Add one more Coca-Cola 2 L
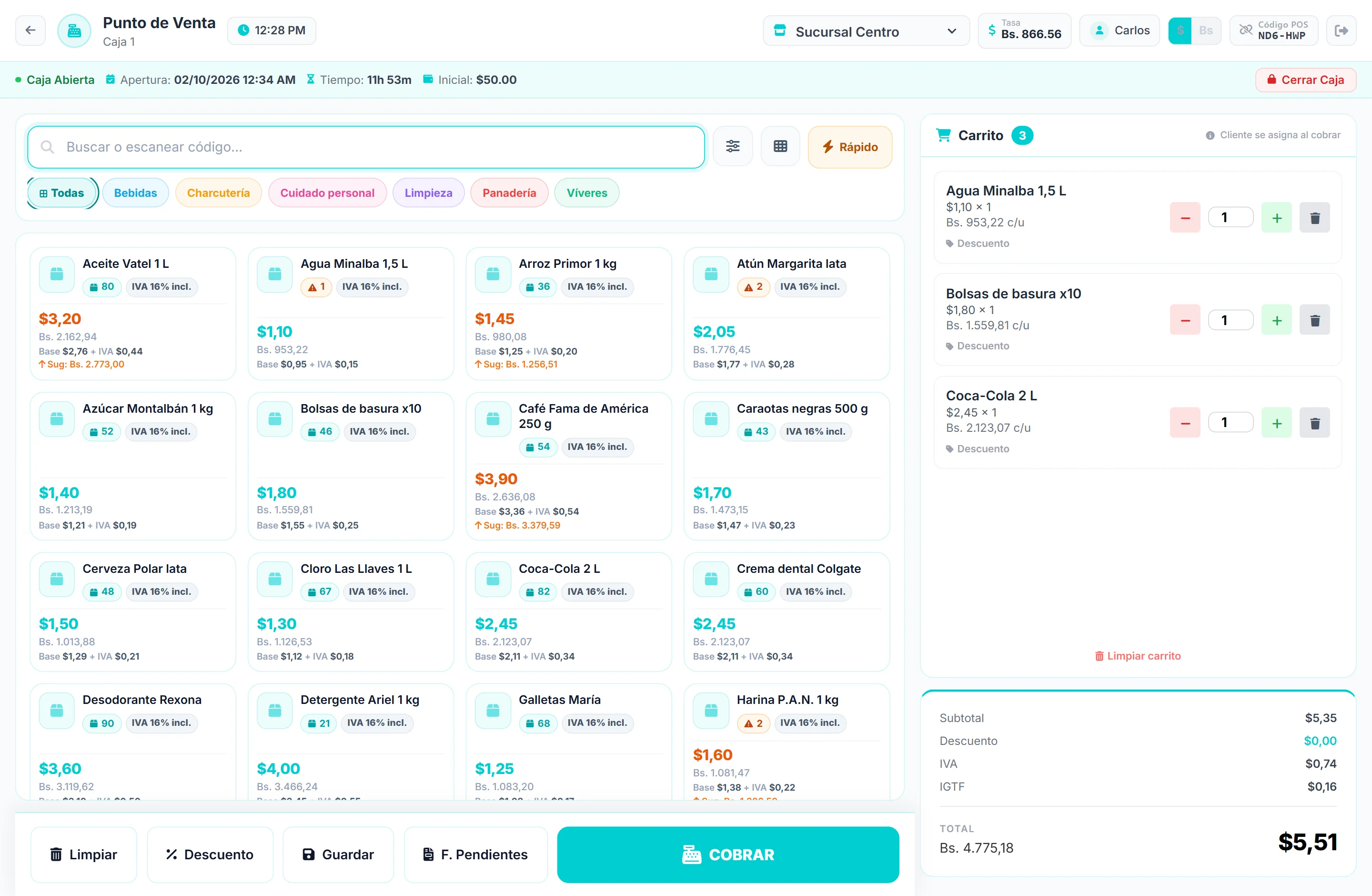 point(1277,423)
